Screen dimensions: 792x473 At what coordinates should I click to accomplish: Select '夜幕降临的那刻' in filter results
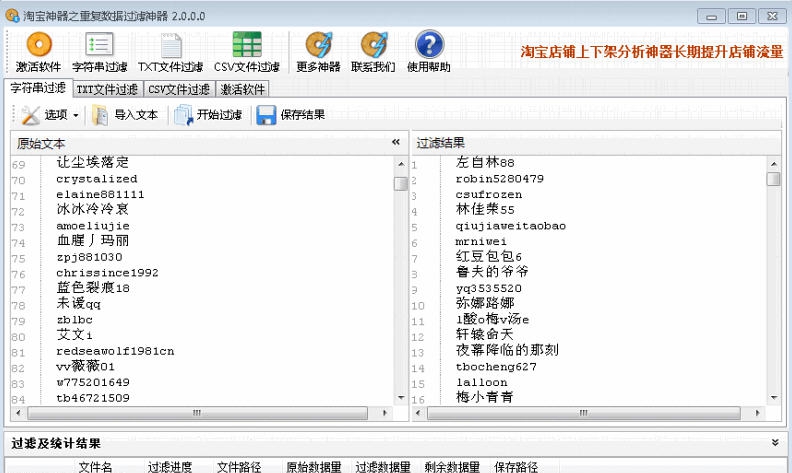click(x=507, y=350)
